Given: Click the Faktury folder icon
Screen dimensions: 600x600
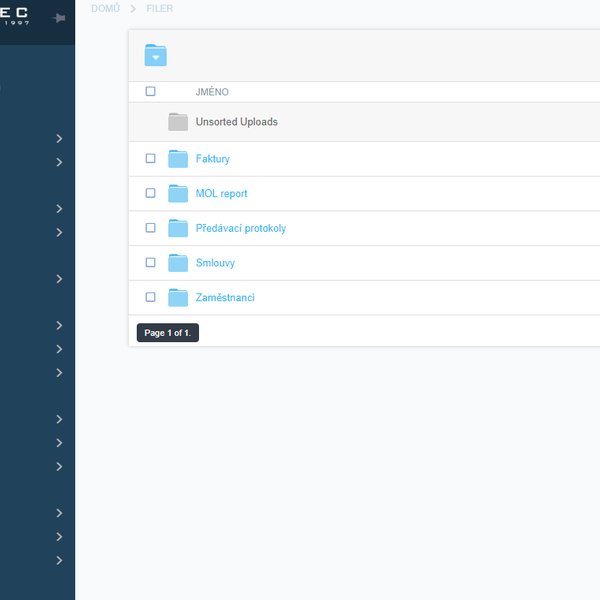Looking at the screenshot, I should point(178,159).
